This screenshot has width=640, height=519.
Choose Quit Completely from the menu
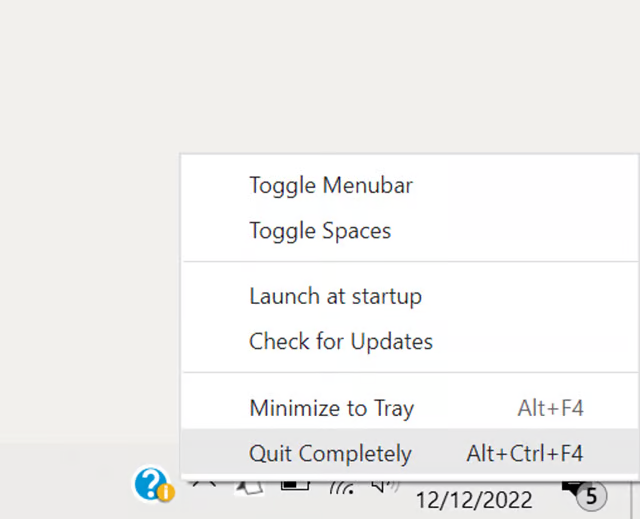pyautogui.click(x=330, y=453)
